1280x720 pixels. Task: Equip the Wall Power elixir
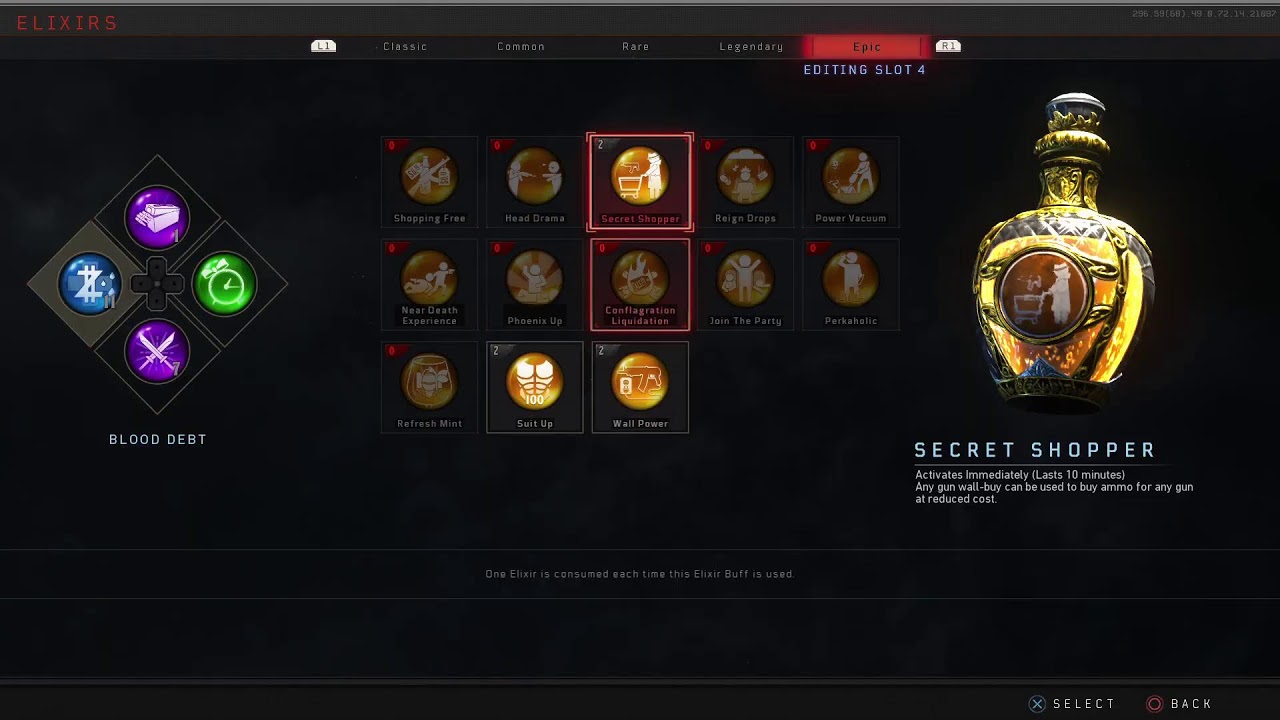(640, 388)
